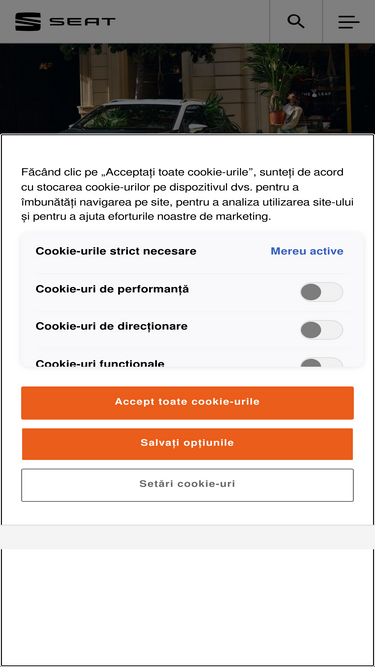Click the SEAT wordmark in header
The height and width of the screenshot is (667, 375).
pyautogui.click(x=82, y=22)
